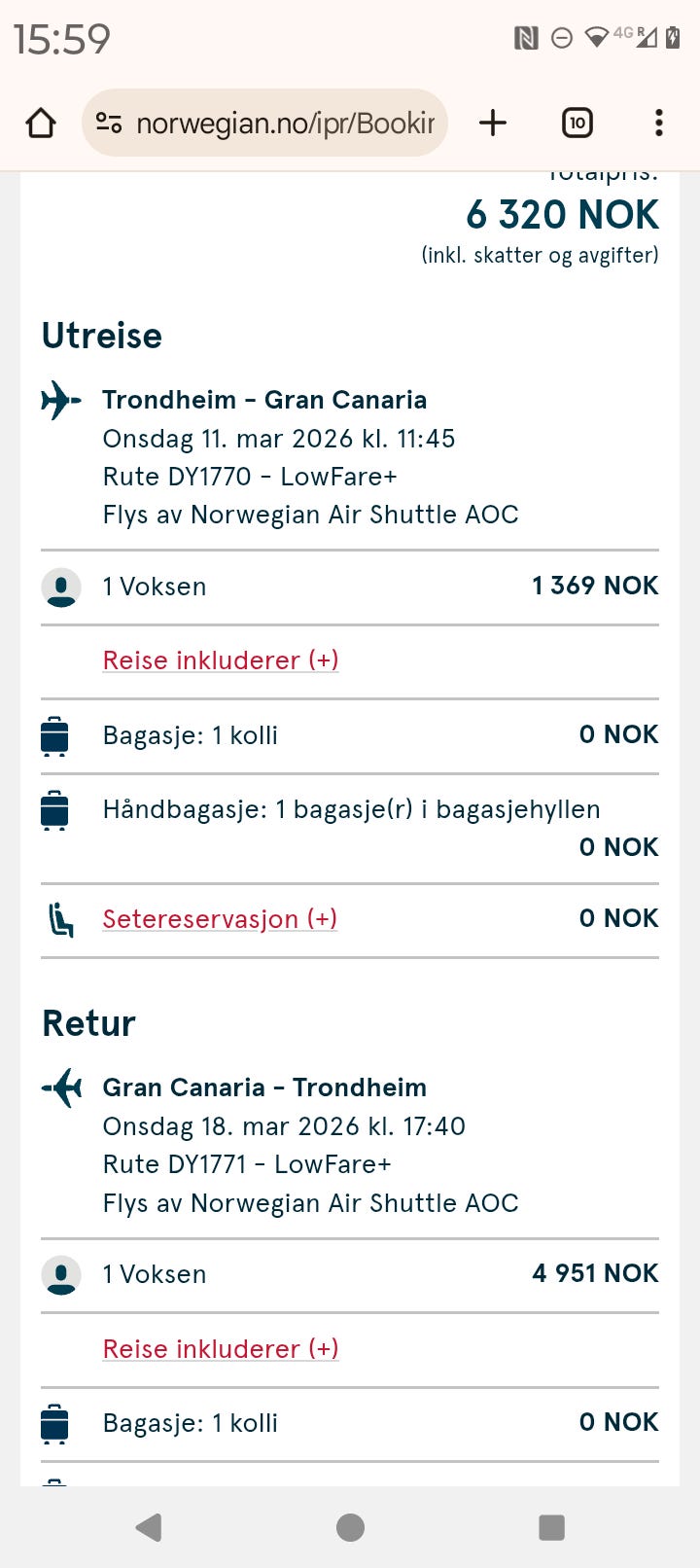Screen dimensions: 700x1568
Task: Open a new tab with plus icon
Action: (493, 123)
